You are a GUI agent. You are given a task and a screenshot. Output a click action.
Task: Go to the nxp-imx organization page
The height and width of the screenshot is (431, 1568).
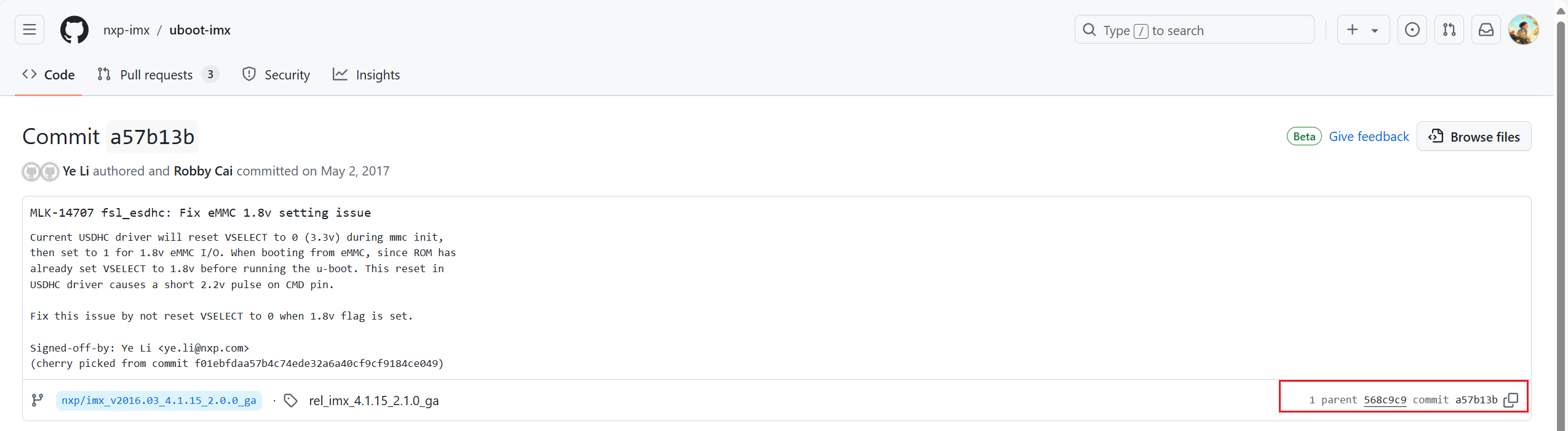pyautogui.click(x=127, y=30)
